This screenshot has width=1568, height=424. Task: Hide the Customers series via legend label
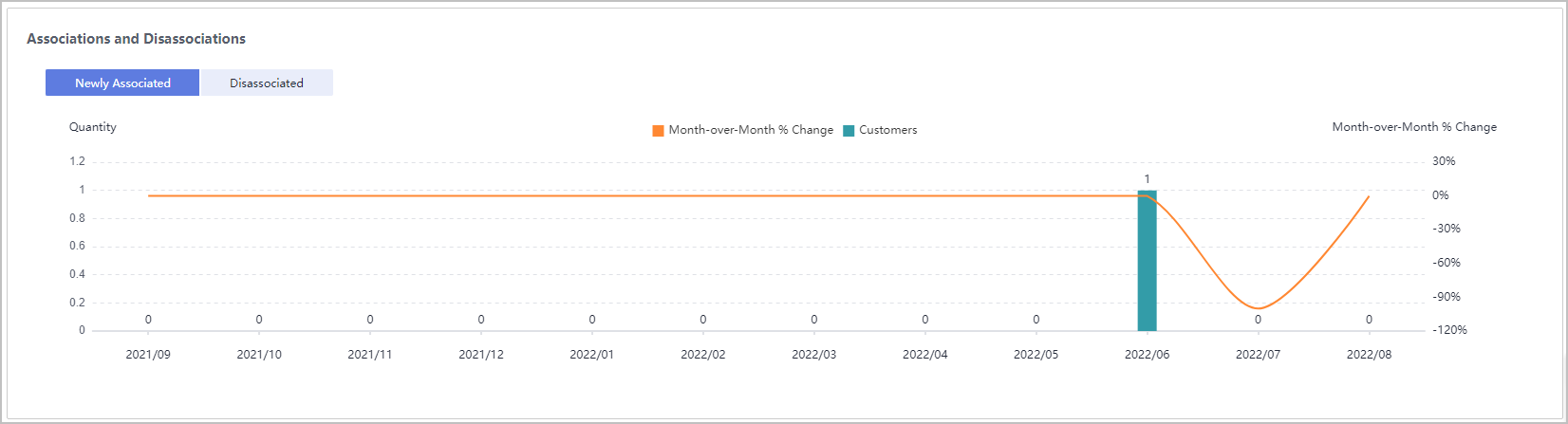click(887, 130)
